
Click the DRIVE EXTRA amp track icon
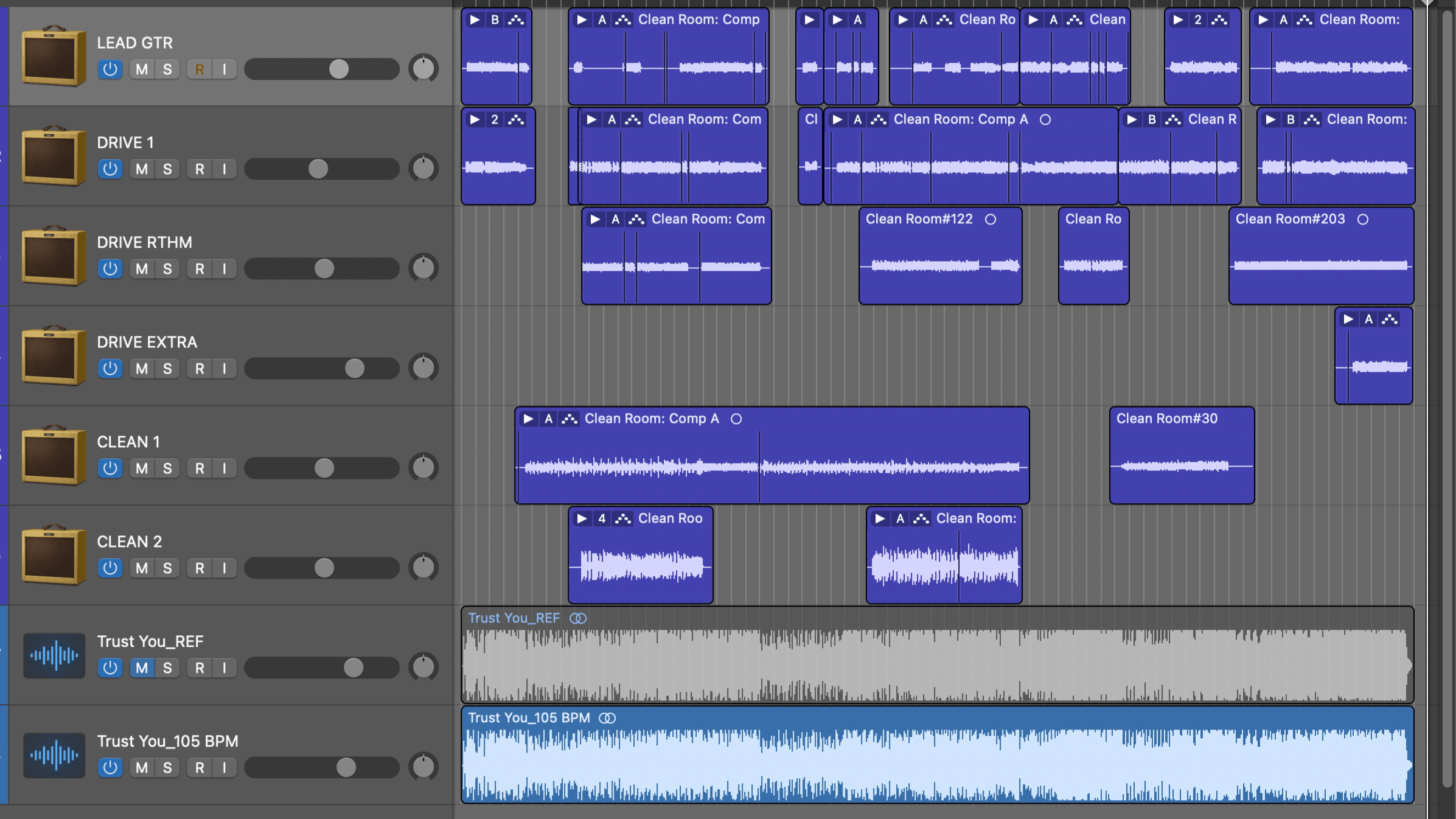coord(54,355)
